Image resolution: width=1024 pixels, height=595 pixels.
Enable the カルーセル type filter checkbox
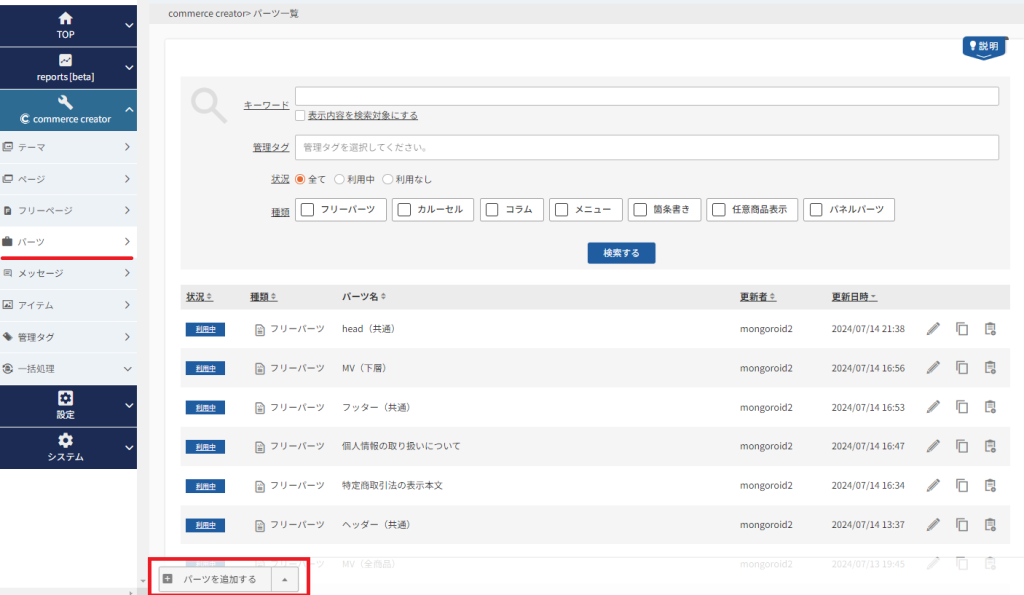[404, 210]
